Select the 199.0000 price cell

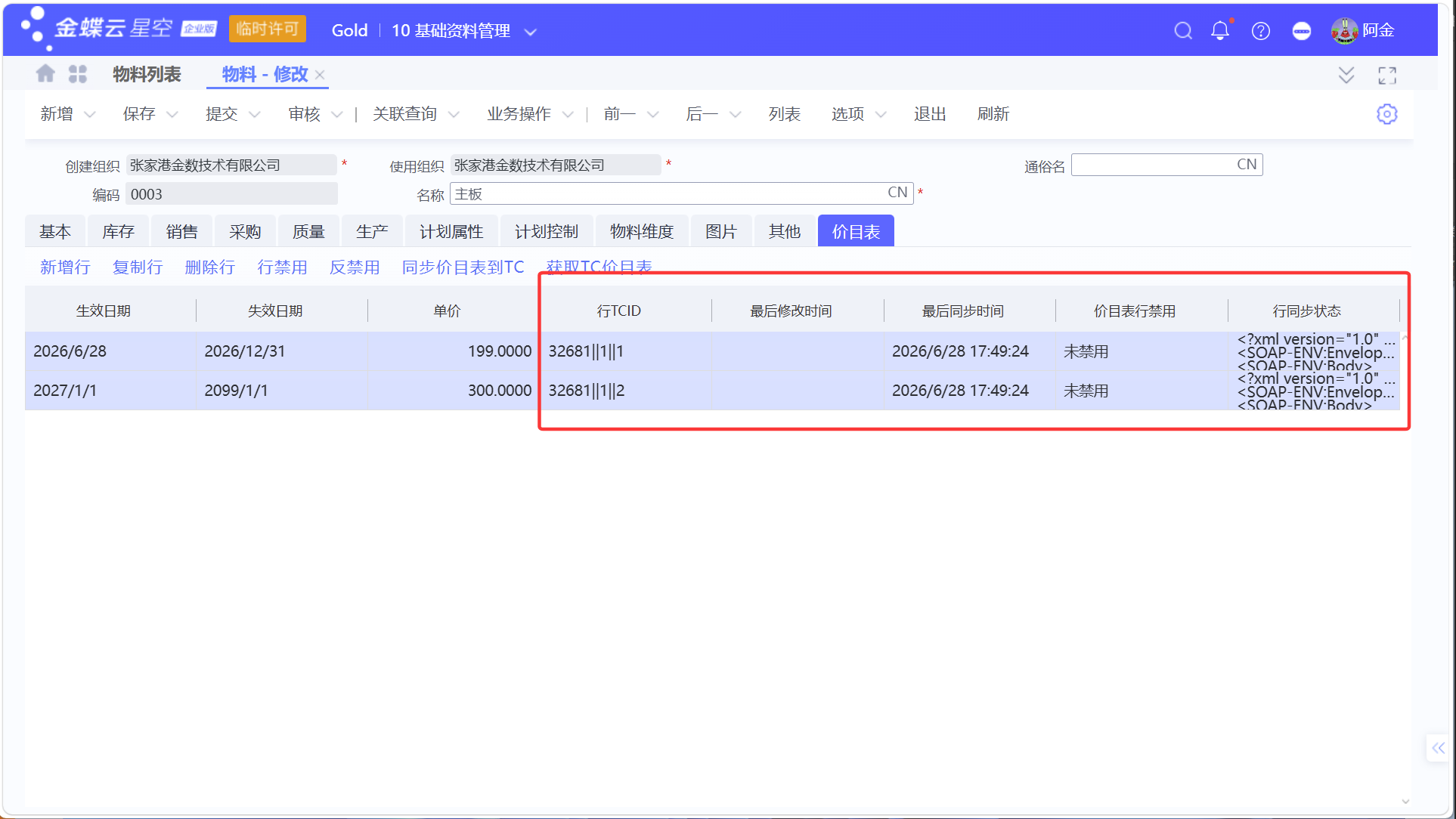pos(454,351)
